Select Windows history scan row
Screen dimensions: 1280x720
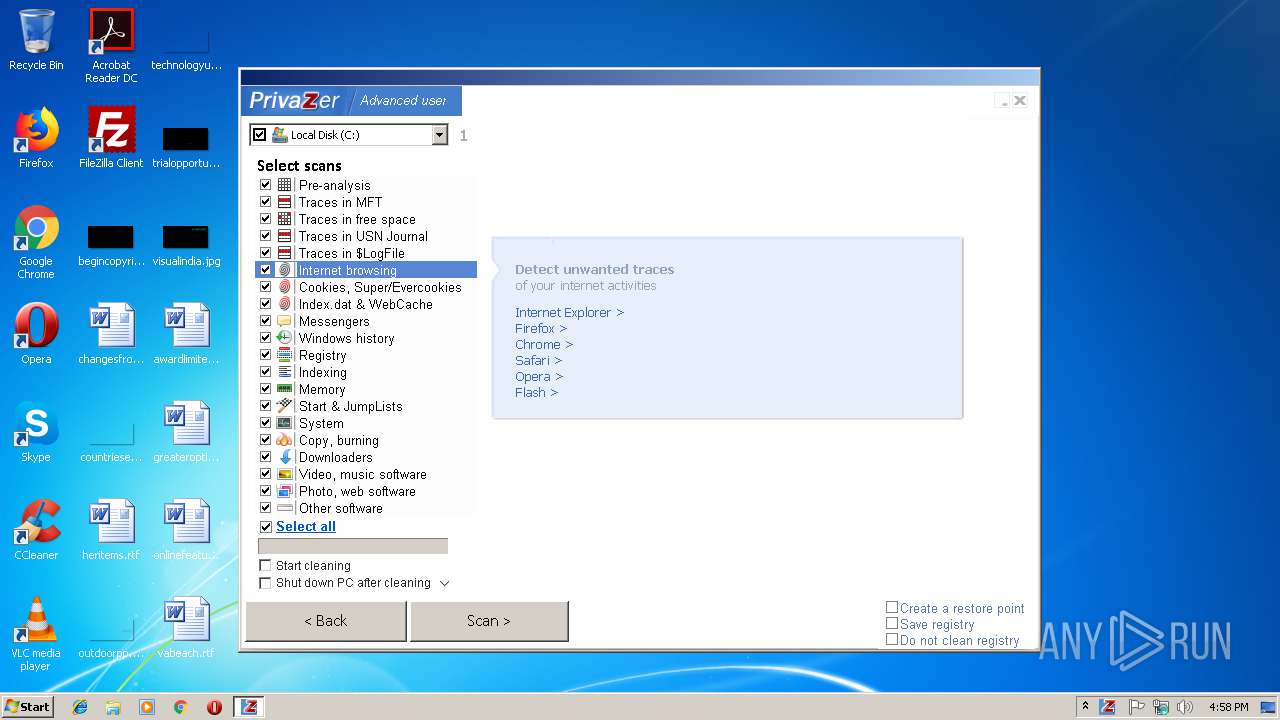(x=366, y=338)
